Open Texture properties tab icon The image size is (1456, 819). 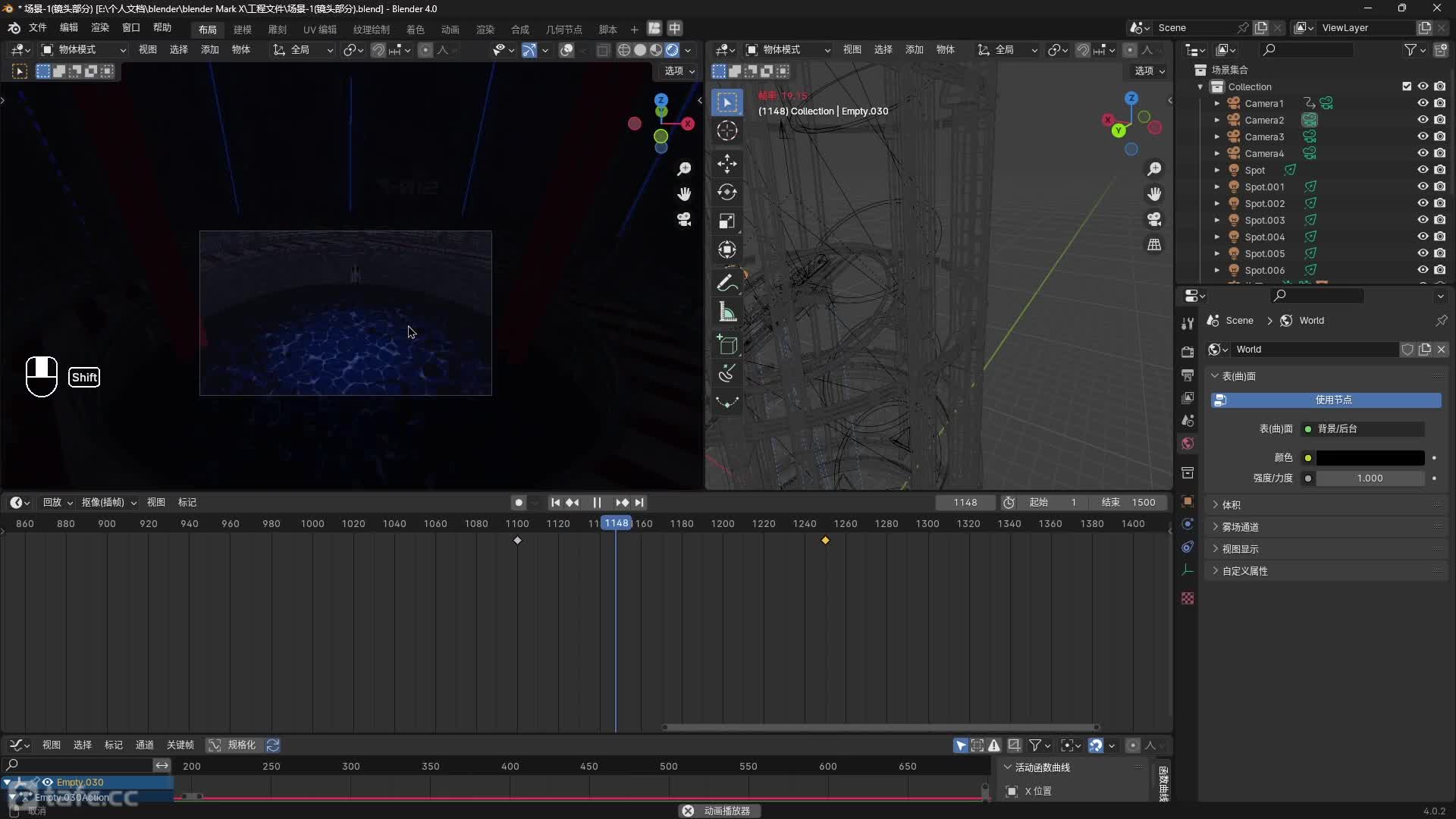coord(1188,598)
